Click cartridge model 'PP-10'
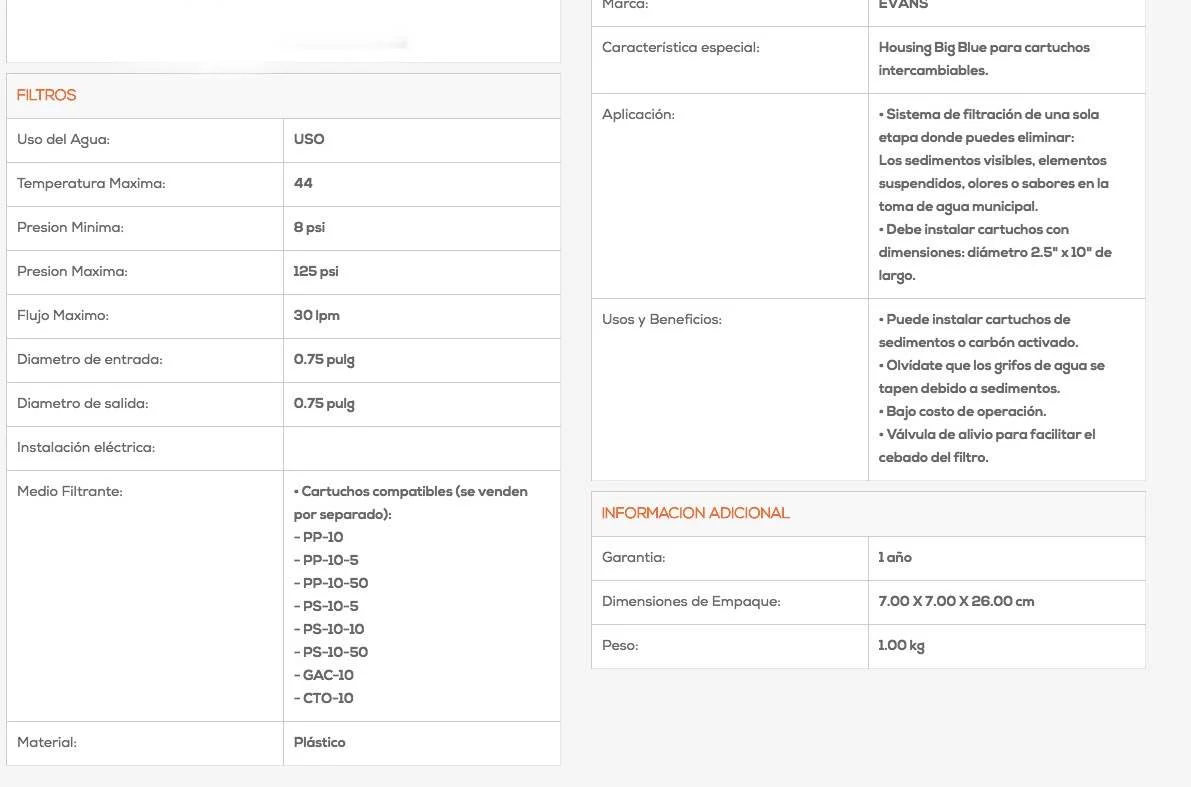This screenshot has width=1191, height=787. pos(323,537)
